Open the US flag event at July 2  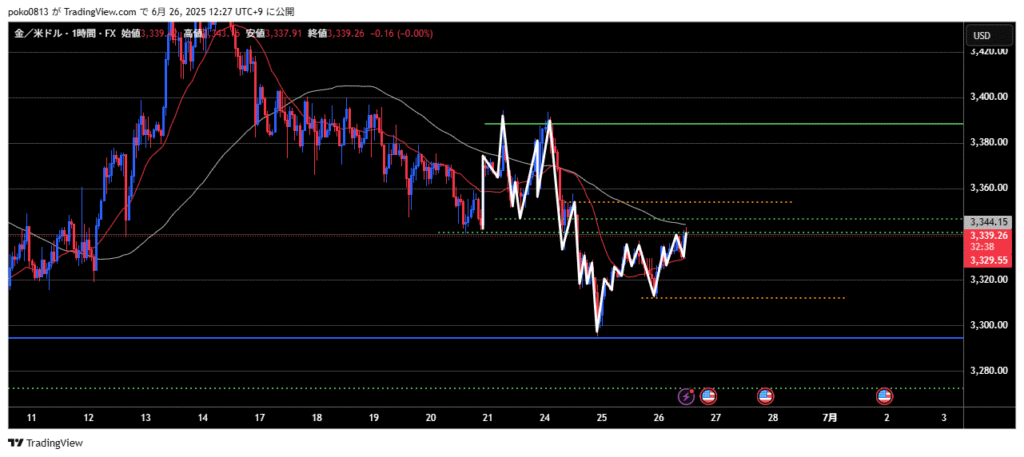pyautogui.click(x=885, y=396)
